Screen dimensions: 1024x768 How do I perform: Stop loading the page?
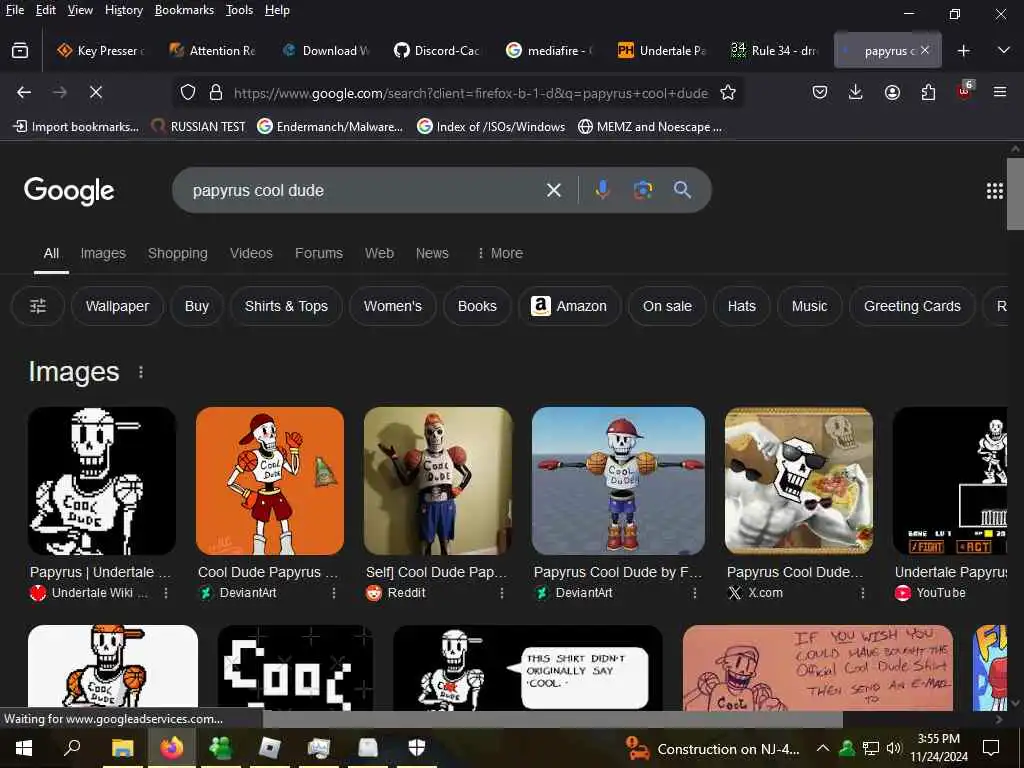click(x=96, y=92)
